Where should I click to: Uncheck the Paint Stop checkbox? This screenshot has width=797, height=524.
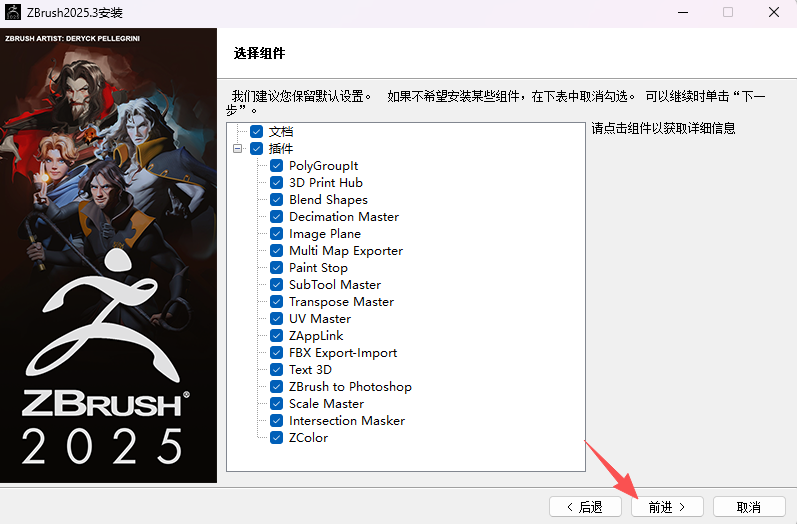coord(277,267)
